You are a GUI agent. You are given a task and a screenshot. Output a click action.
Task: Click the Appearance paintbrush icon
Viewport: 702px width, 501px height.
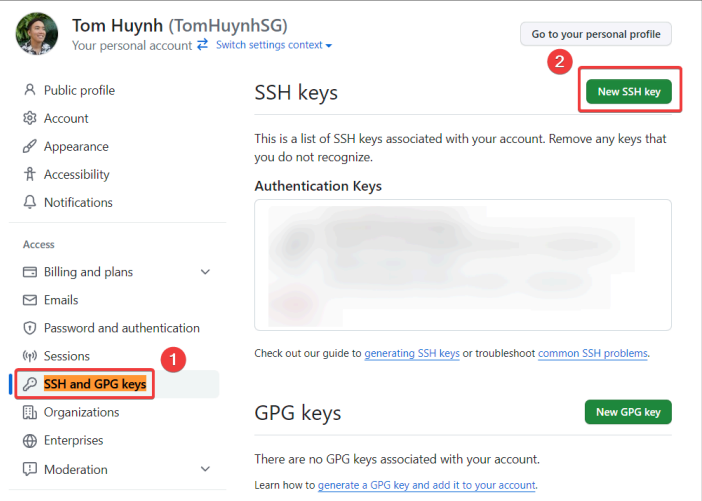30,146
